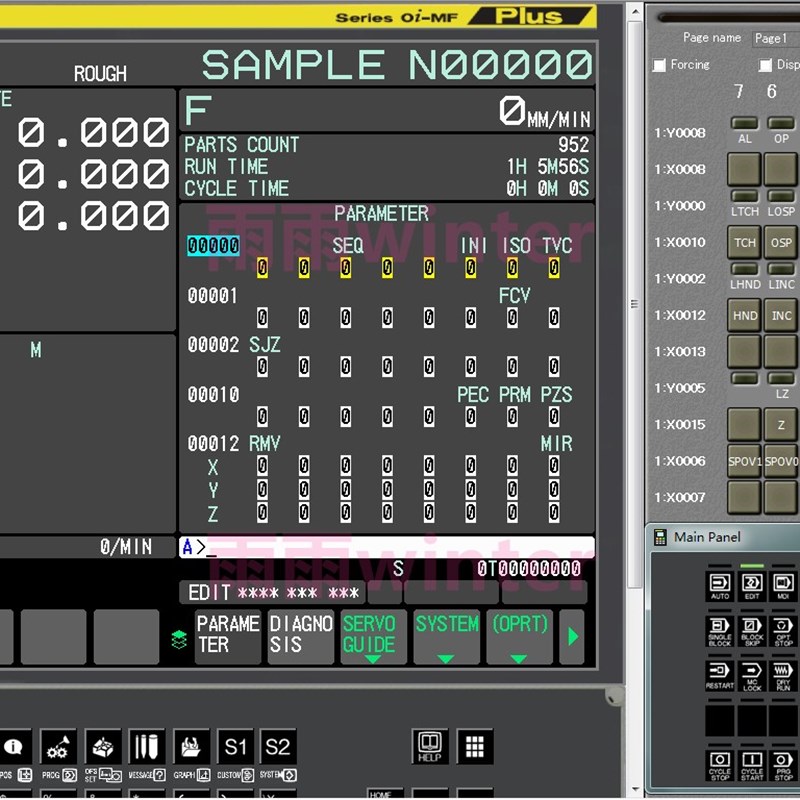The width and height of the screenshot is (800, 800).
Task: Select the DIAGNOSIS soft key
Action: [301, 637]
